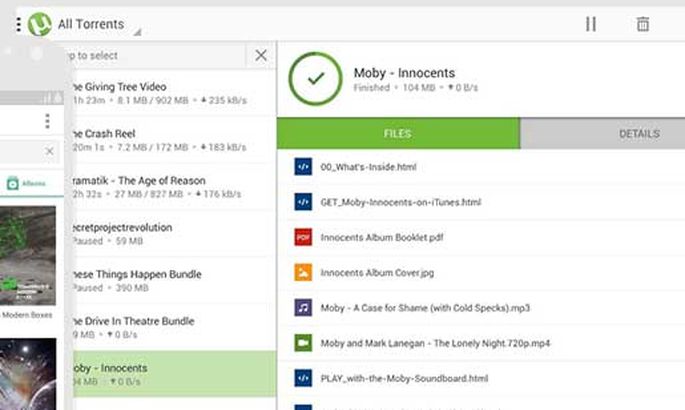The height and width of the screenshot is (410, 685).
Task: Delete torrent with trash icon
Action: click(x=642, y=24)
